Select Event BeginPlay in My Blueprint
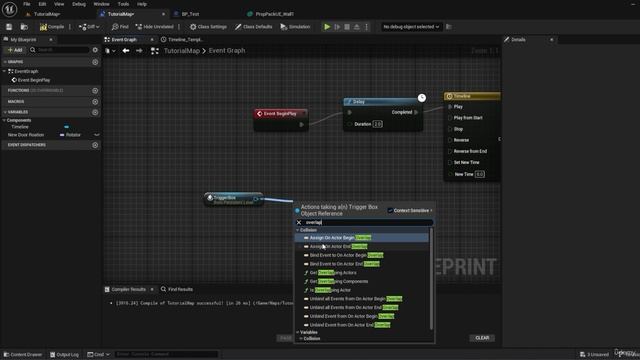The height and width of the screenshot is (360, 640). [x=34, y=80]
